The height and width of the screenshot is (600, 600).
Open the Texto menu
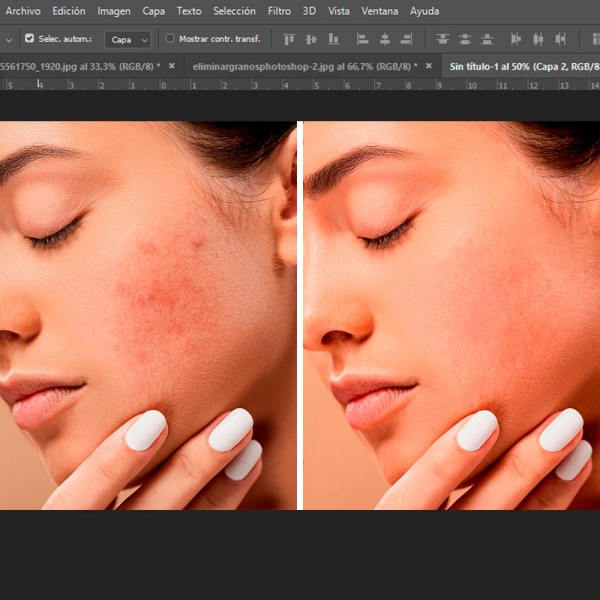(189, 11)
